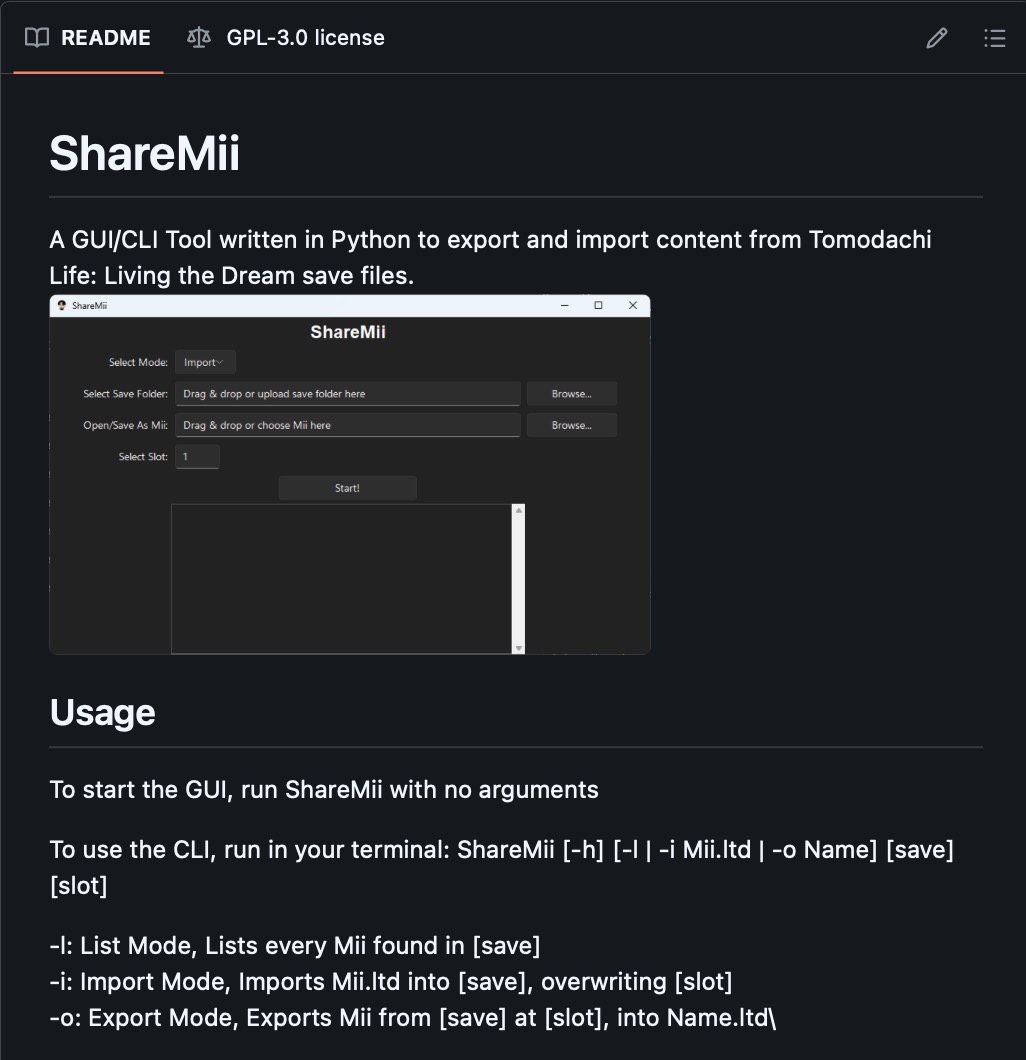Switch to the GPL-3.0 license tab
1026x1060 pixels.
pyautogui.click(x=286, y=38)
